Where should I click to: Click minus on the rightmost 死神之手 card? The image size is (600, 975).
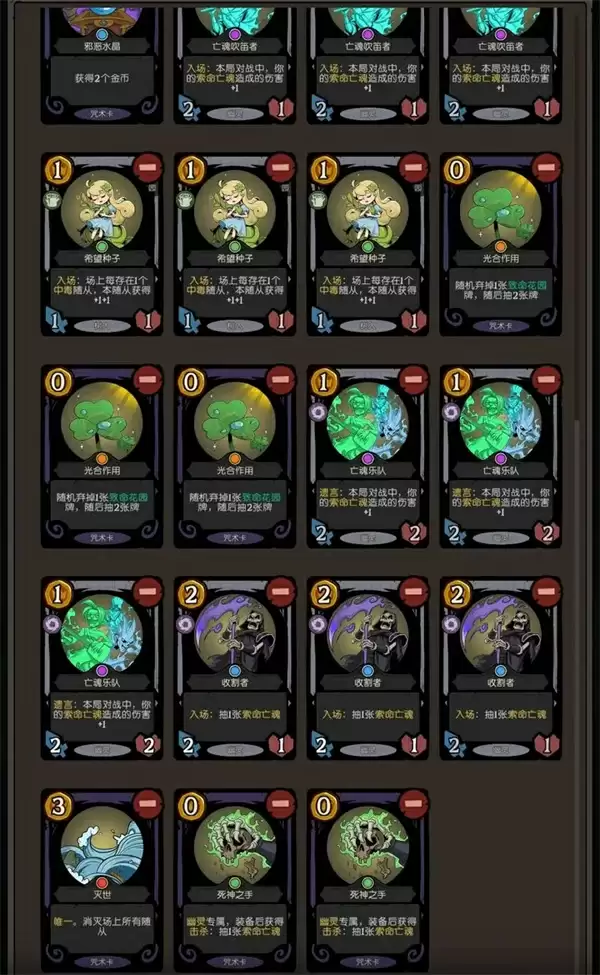413,803
